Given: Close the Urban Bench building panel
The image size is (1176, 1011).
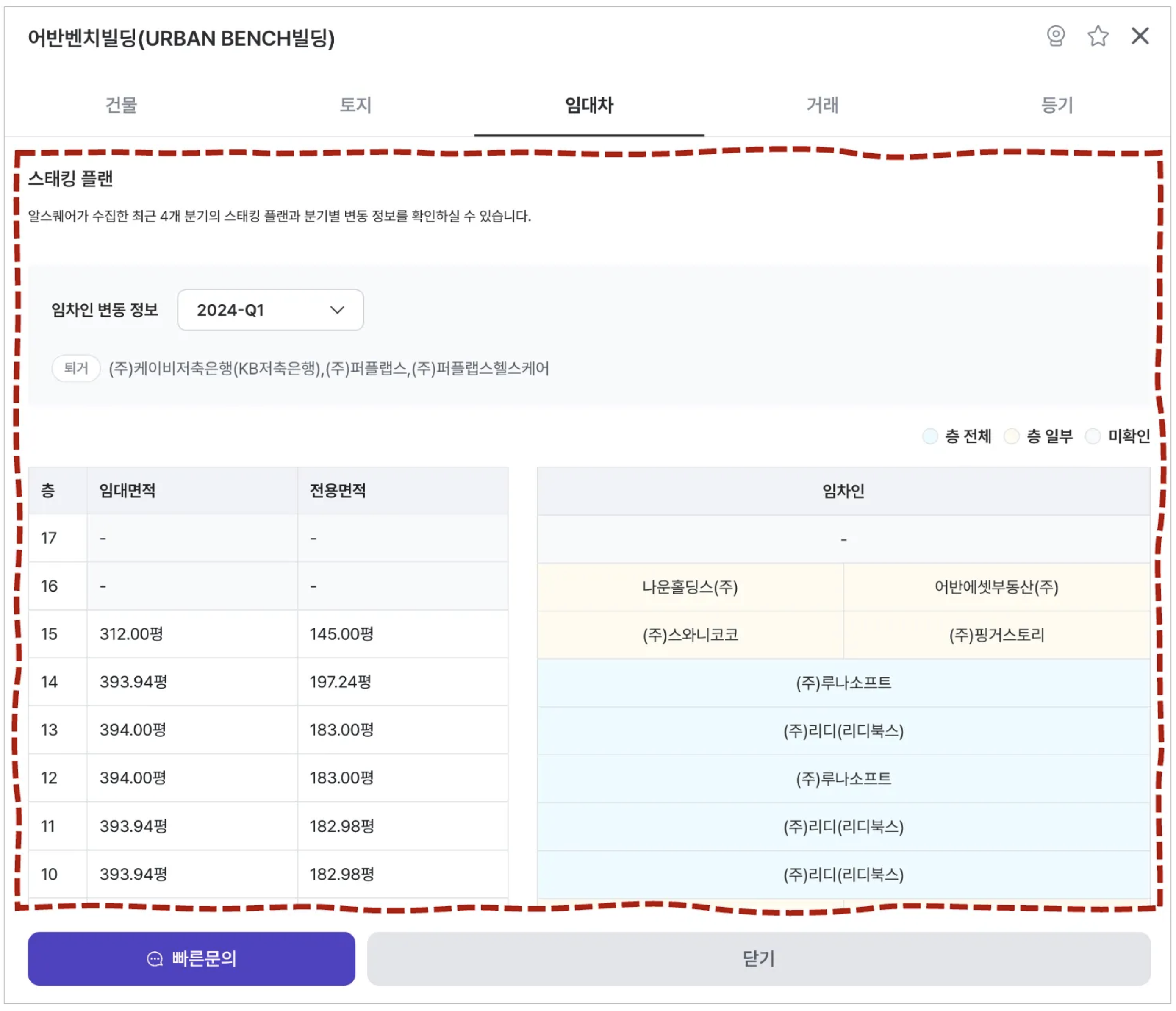Looking at the screenshot, I should [x=1140, y=36].
